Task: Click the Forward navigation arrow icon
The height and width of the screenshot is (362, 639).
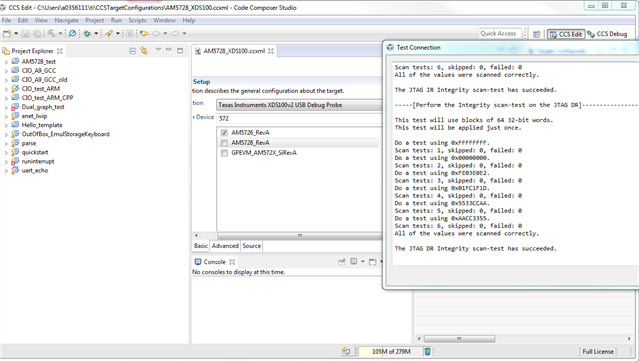Action: pyautogui.click(x=175, y=33)
